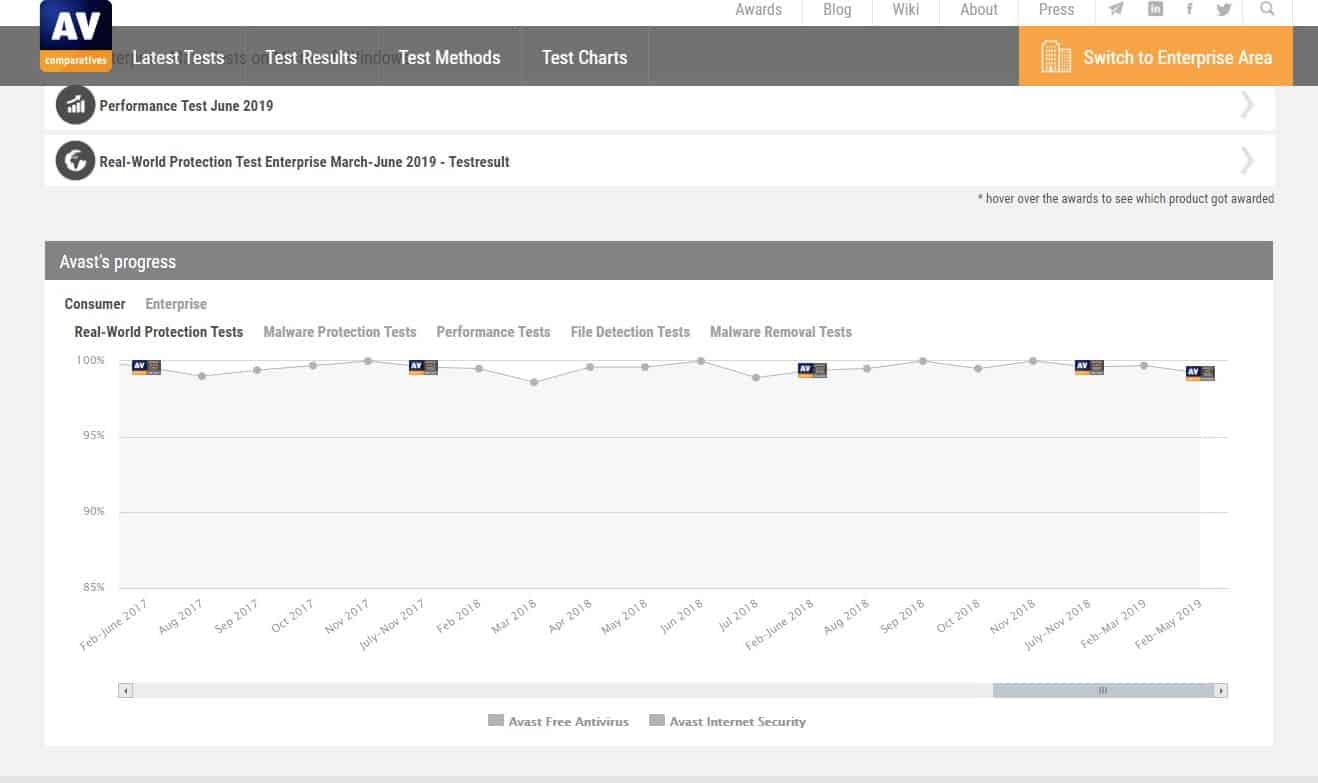Open the Wiki link
1318x783 pixels.
coord(906,10)
